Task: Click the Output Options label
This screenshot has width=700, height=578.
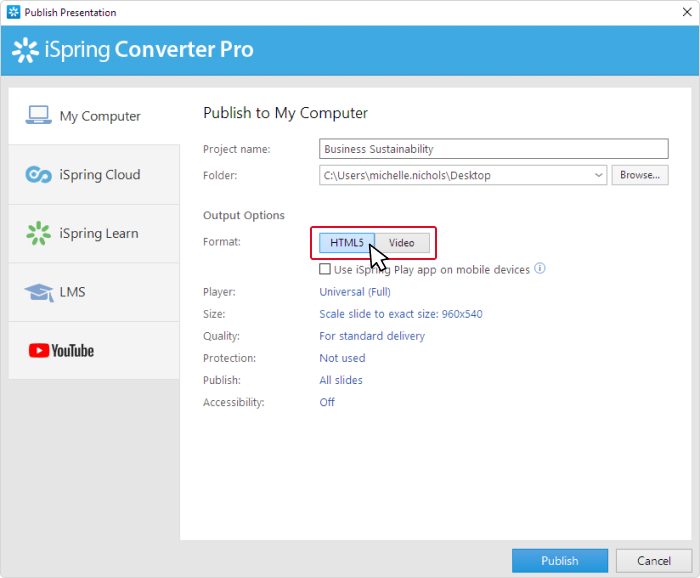Action: pos(244,215)
